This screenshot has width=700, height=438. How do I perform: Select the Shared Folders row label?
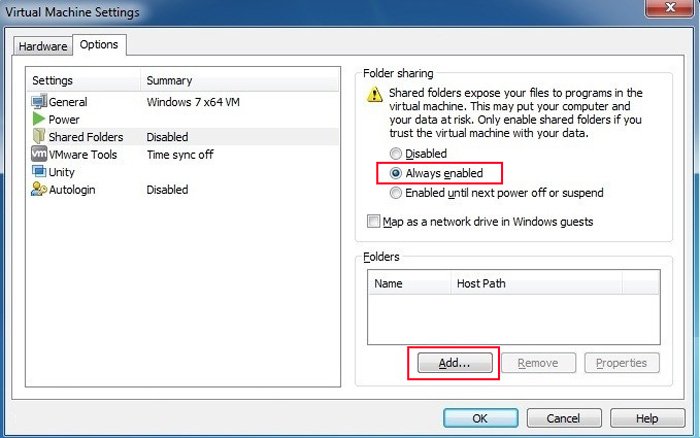pyautogui.click(x=86, y=137)
